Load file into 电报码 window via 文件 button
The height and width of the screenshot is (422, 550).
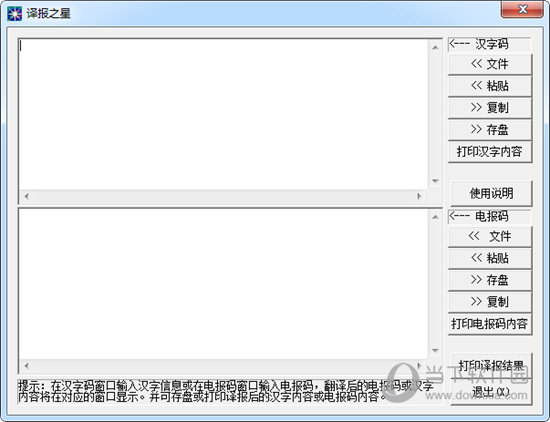[490, 236]
